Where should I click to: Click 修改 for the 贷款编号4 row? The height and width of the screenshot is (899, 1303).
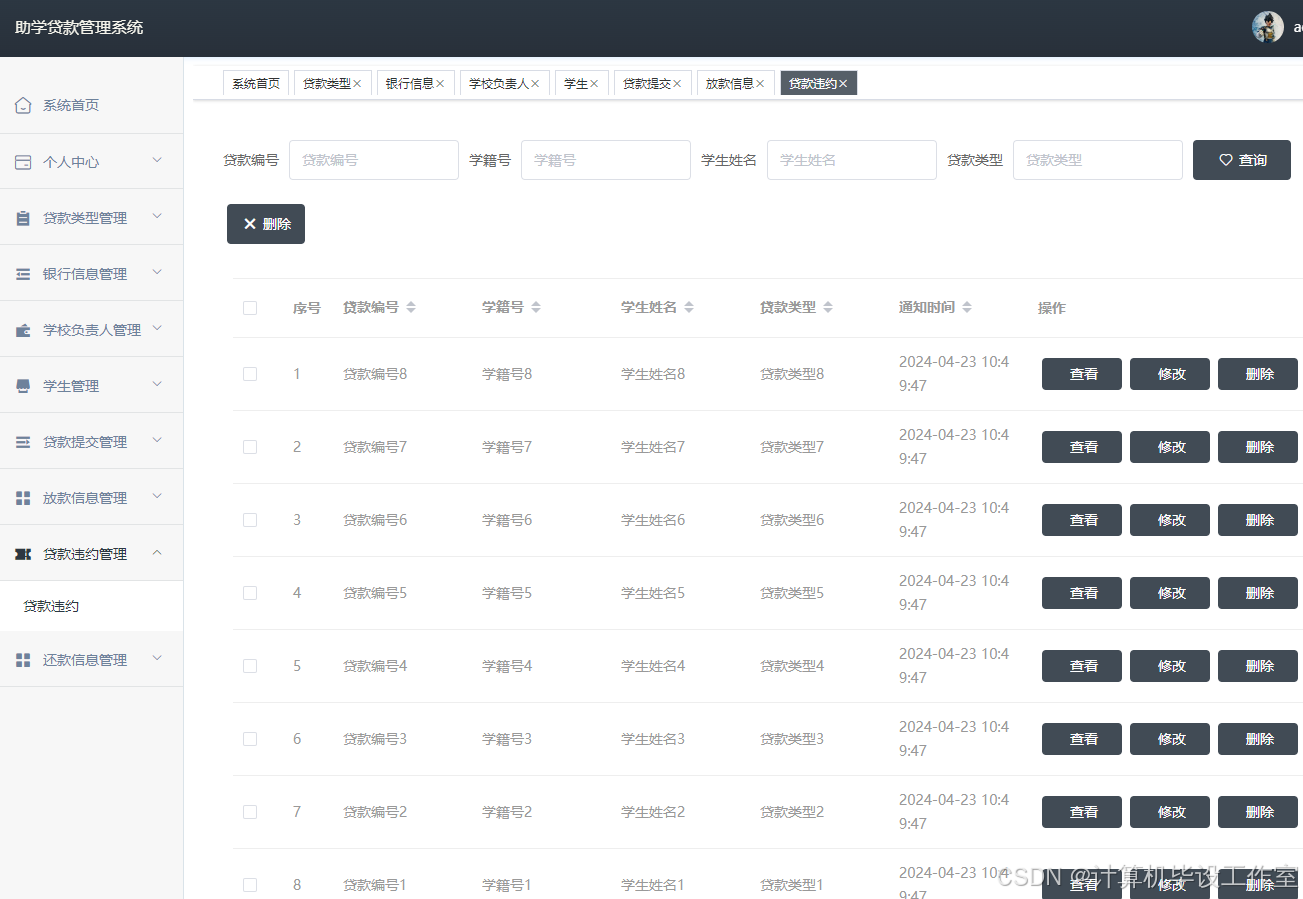(x=1170, y=666)
